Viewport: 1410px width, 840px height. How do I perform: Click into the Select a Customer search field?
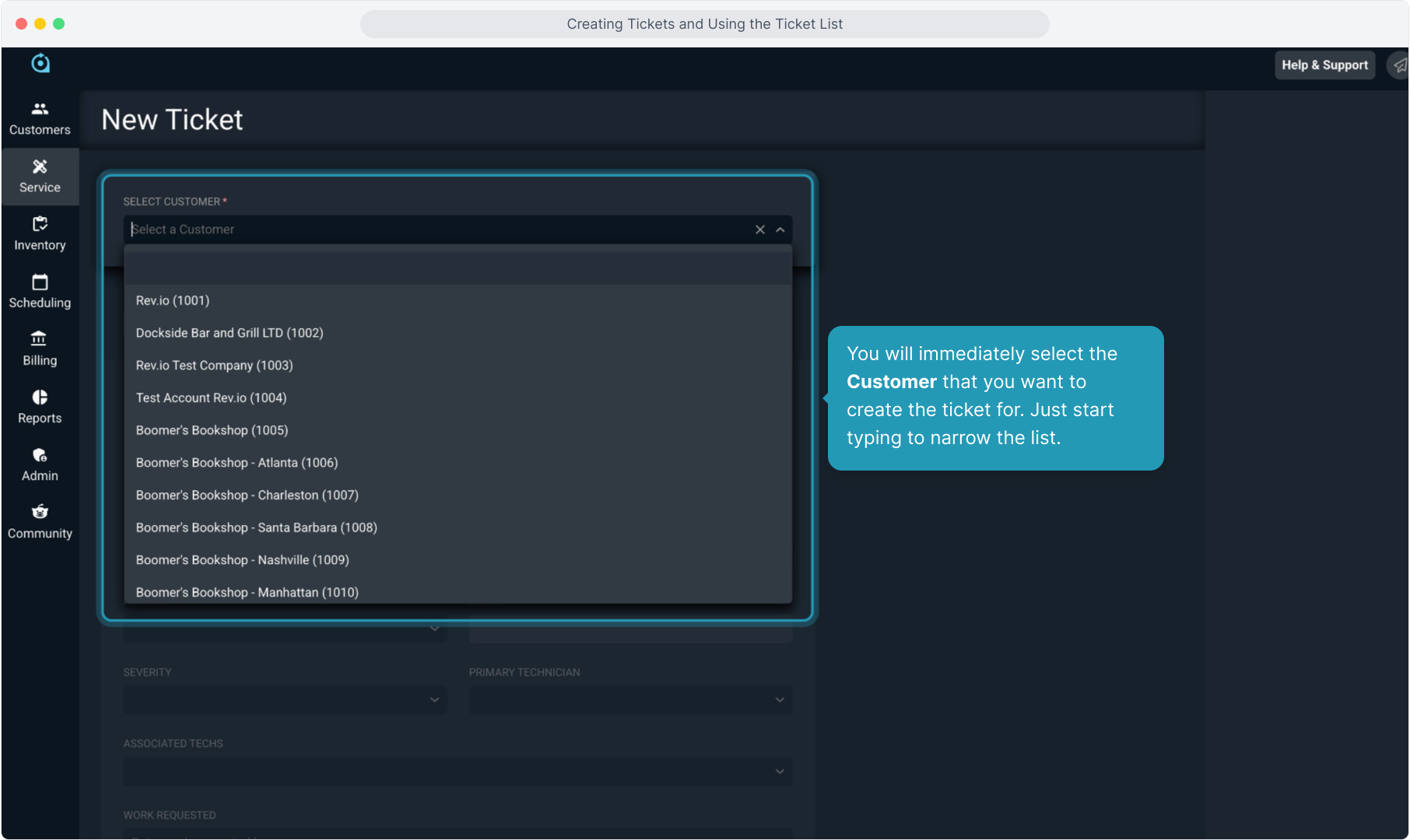point(436,229)
